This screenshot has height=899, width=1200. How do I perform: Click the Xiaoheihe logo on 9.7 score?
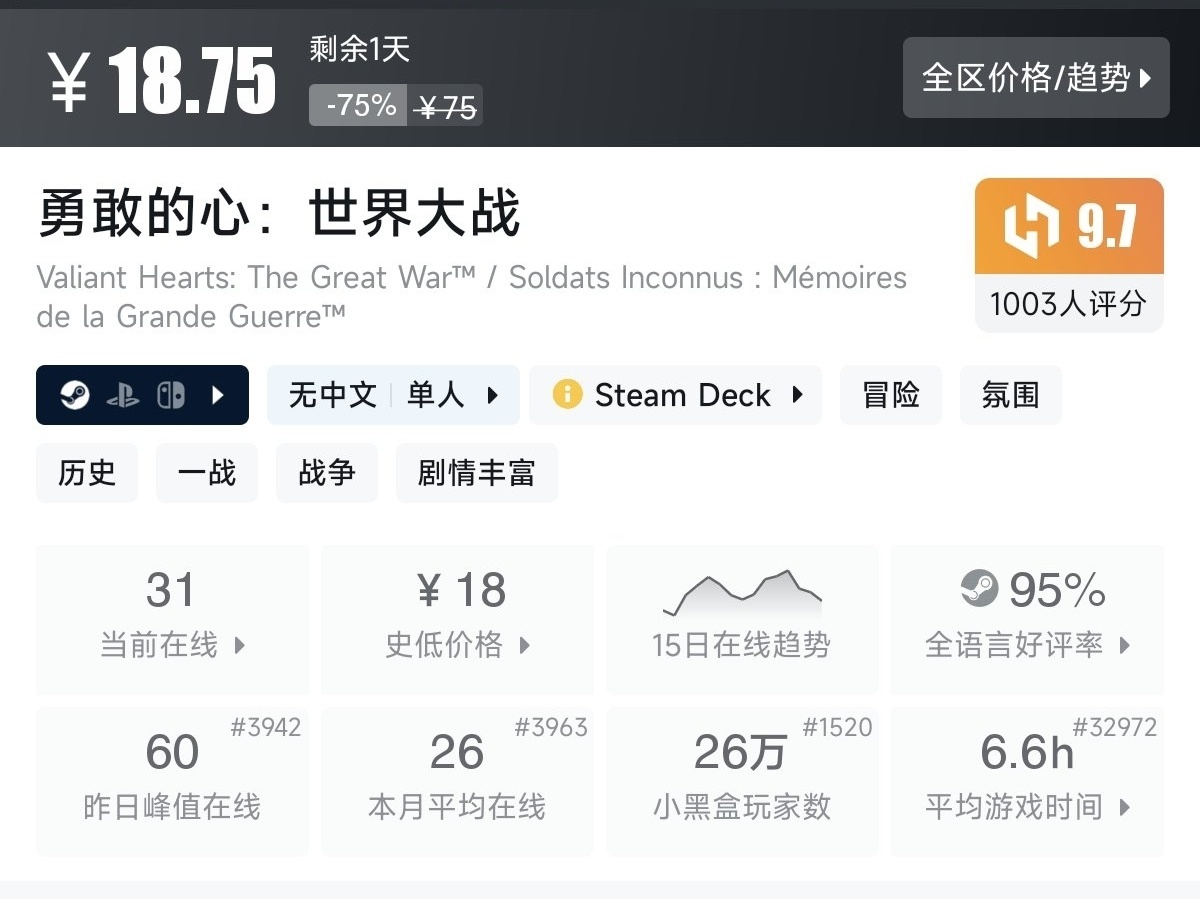(1031, 227)
